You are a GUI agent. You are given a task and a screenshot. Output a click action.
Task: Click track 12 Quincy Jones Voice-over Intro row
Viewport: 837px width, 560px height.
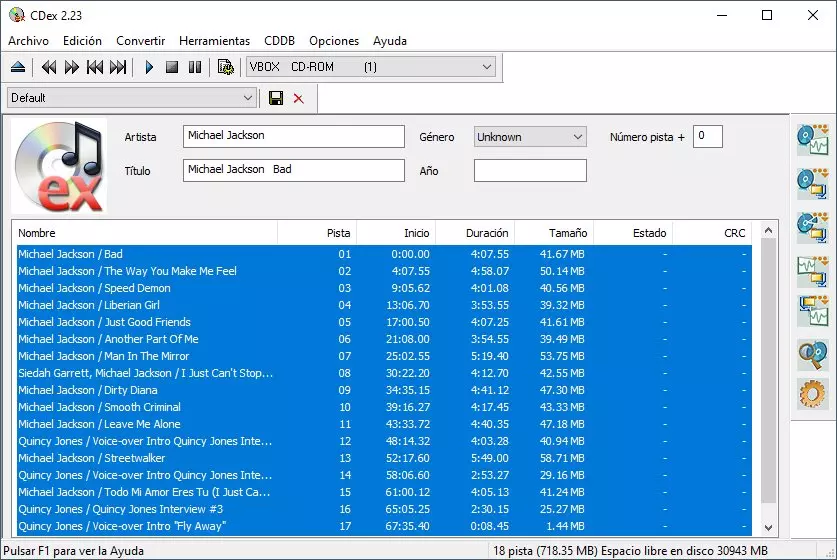[x=384, y=441]
